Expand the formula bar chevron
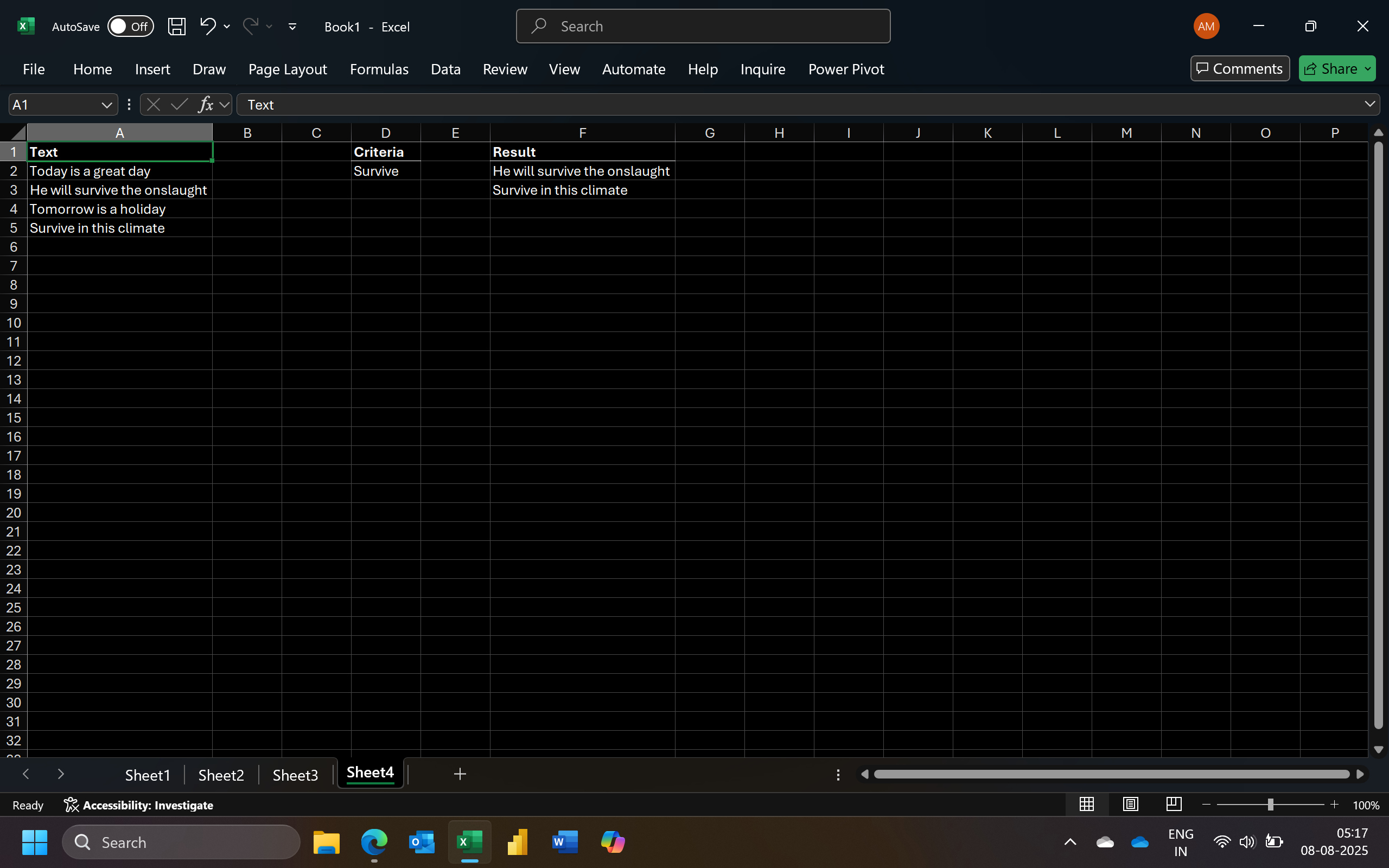 [x=1369, y=104]
